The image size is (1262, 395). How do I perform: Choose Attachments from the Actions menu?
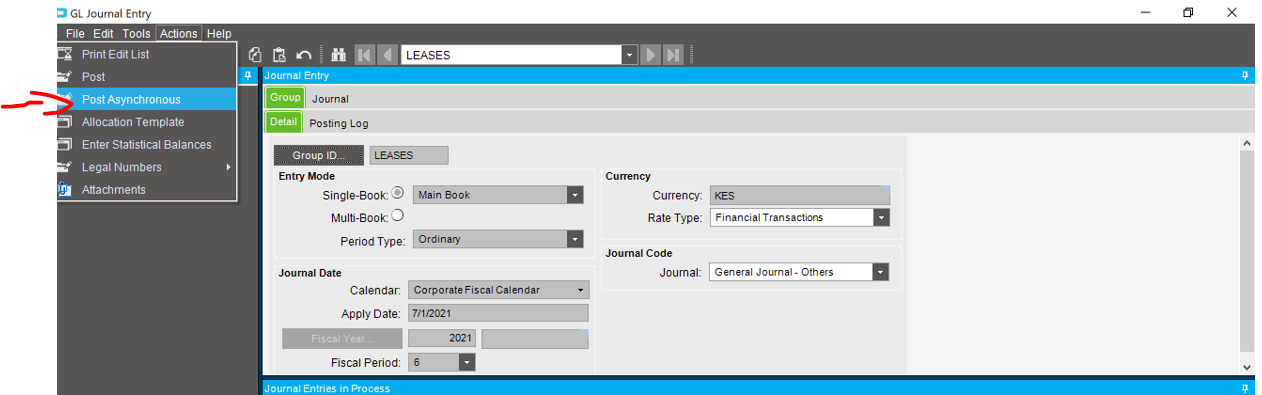pyautogui.click(x=146, y=189)
